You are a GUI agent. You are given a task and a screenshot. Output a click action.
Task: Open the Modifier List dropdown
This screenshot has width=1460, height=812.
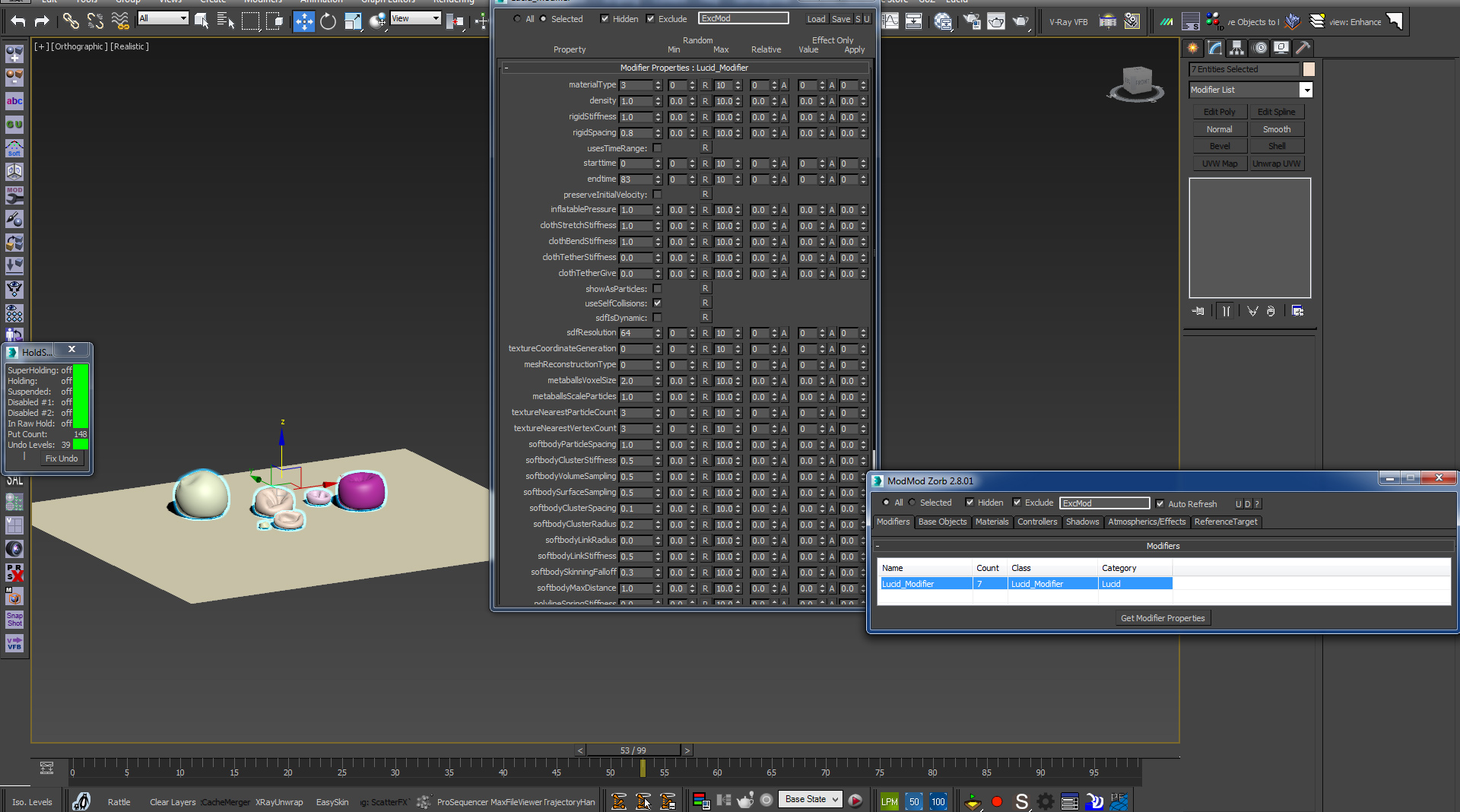pyautogui.click(x=1306, y=90)
